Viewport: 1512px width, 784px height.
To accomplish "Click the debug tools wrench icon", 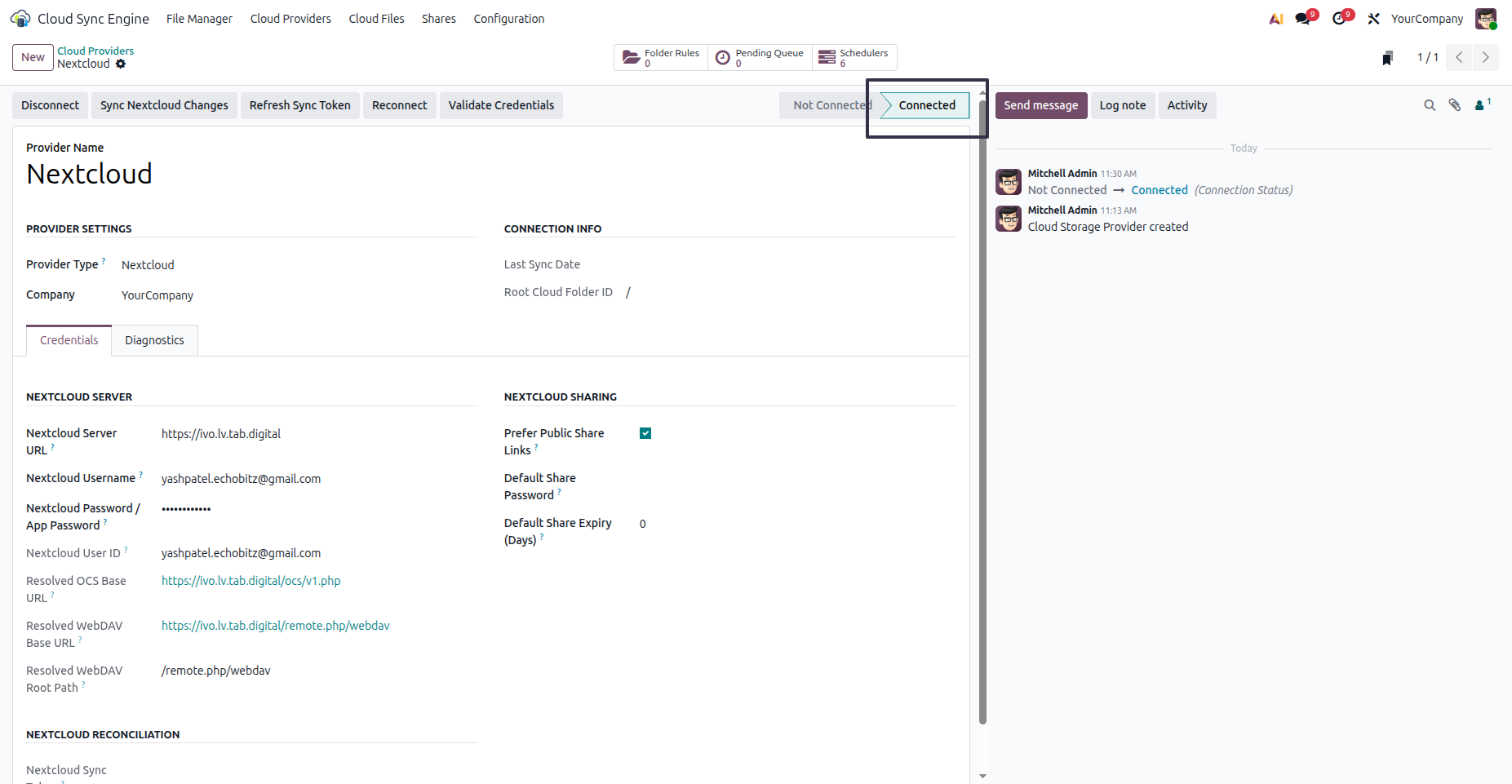I will coord(1374,19).
